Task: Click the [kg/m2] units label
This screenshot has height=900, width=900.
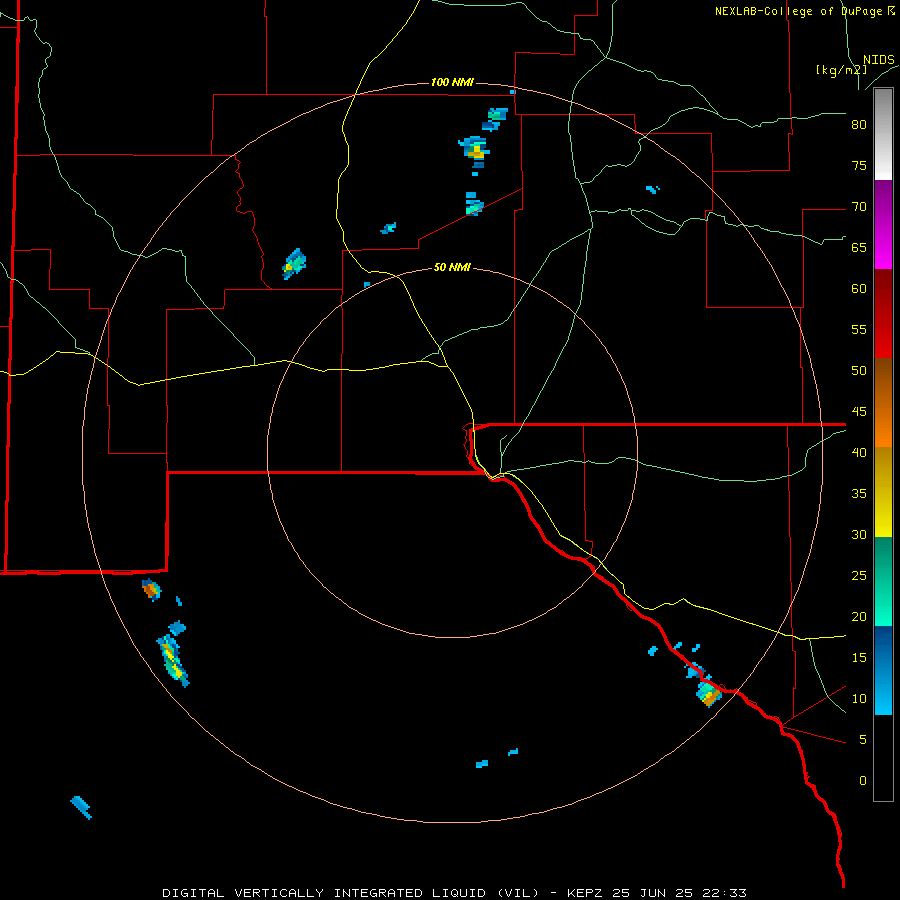Action: pos(841,70)
